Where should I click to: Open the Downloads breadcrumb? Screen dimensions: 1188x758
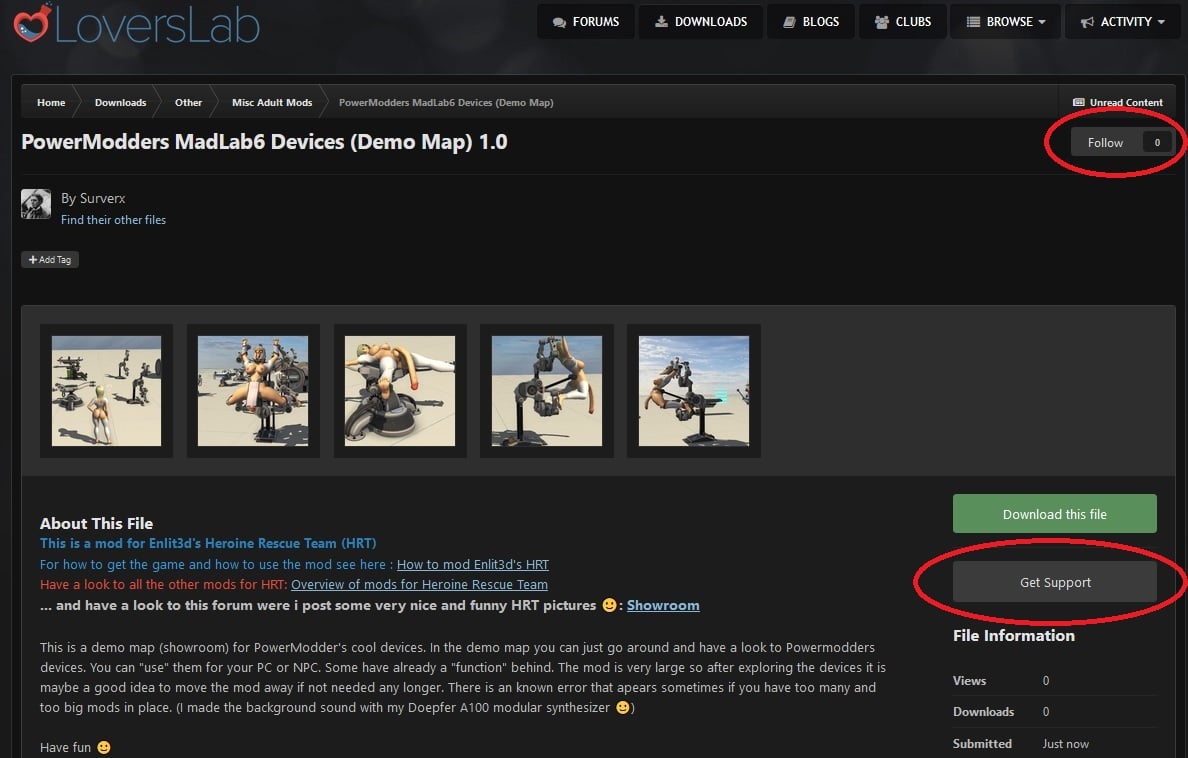[120, 102]
